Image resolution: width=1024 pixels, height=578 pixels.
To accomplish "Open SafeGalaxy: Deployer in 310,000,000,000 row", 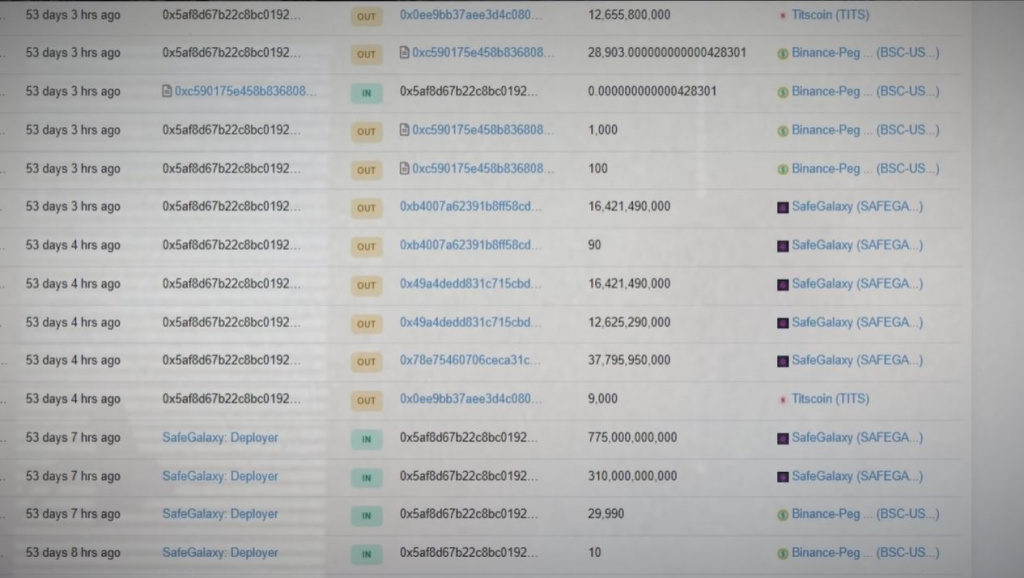I will [220, 476].
